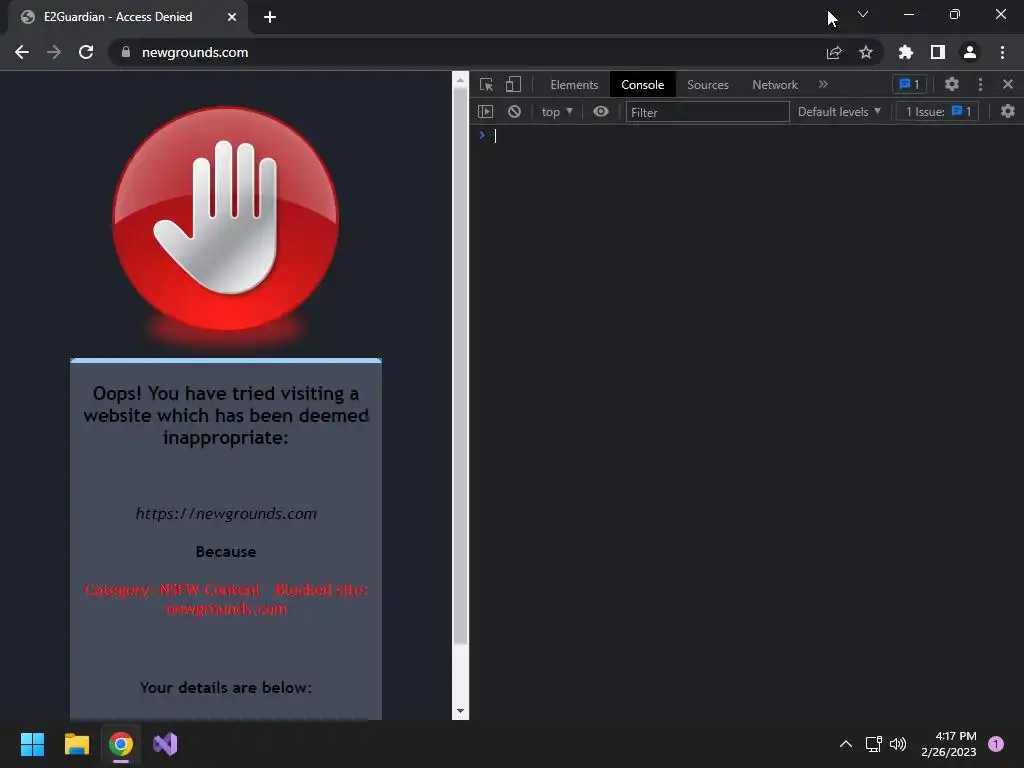
Task: Click the browser forward arrow
Action: 54,52
